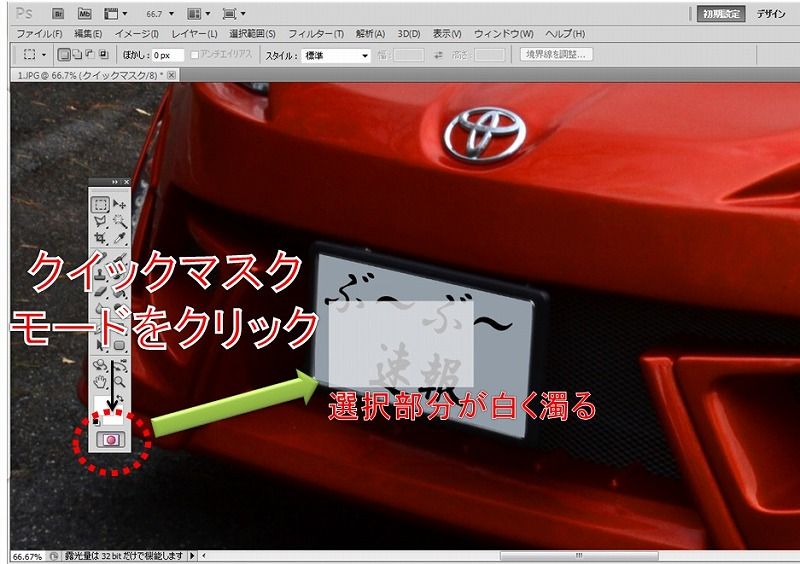Screen dimensions: 800x564
Task: Switch to the 1.JPG document tab
Action: pos(90,75)
